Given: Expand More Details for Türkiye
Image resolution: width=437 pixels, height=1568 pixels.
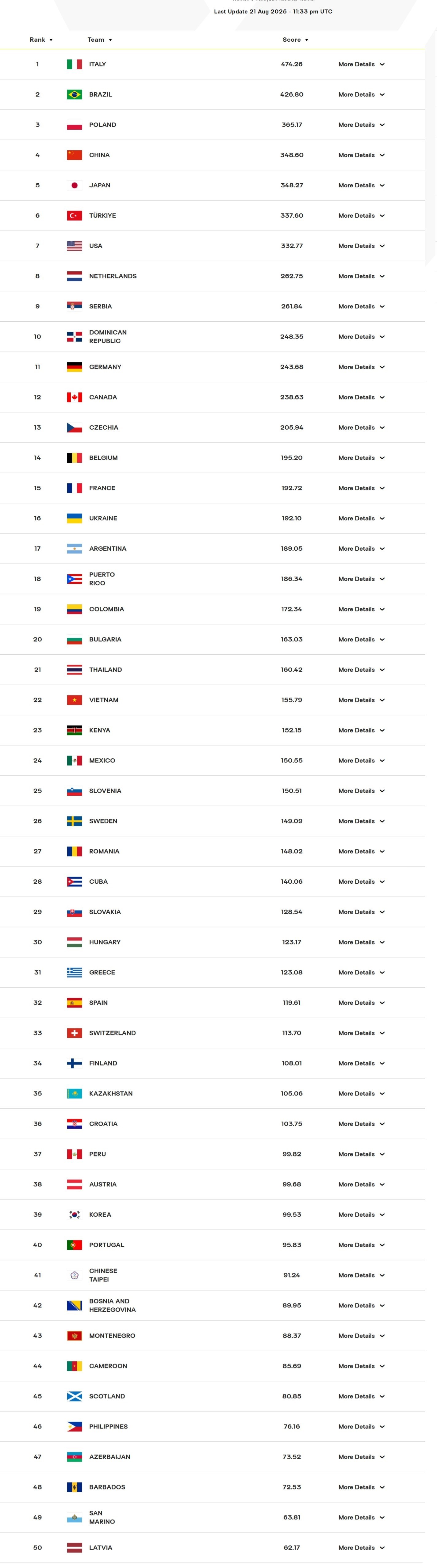Looking at the screenshot, I should click(362, 216).
